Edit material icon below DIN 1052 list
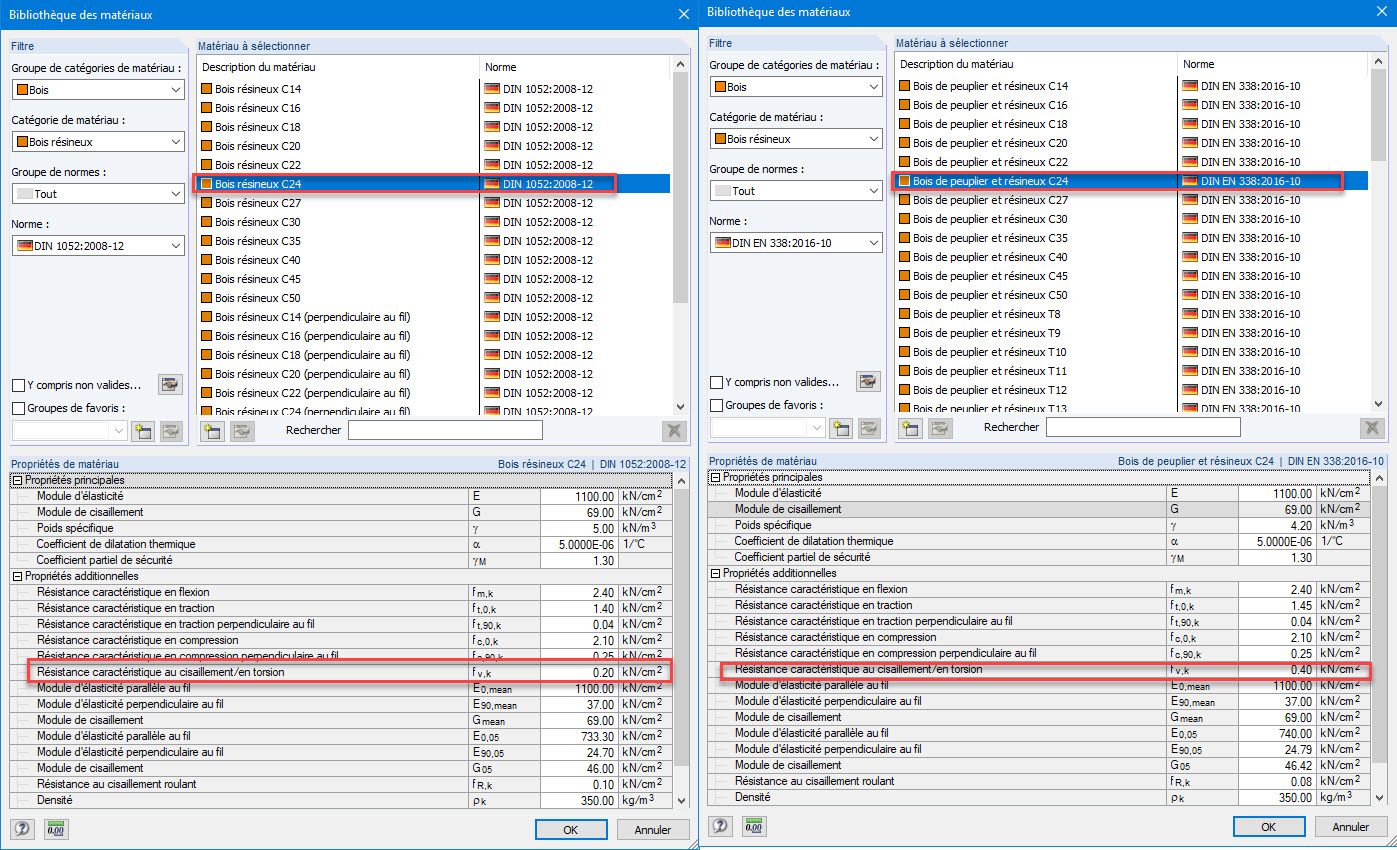The width and height of the screenshot is (1397, 850). [x=242, y=431]
